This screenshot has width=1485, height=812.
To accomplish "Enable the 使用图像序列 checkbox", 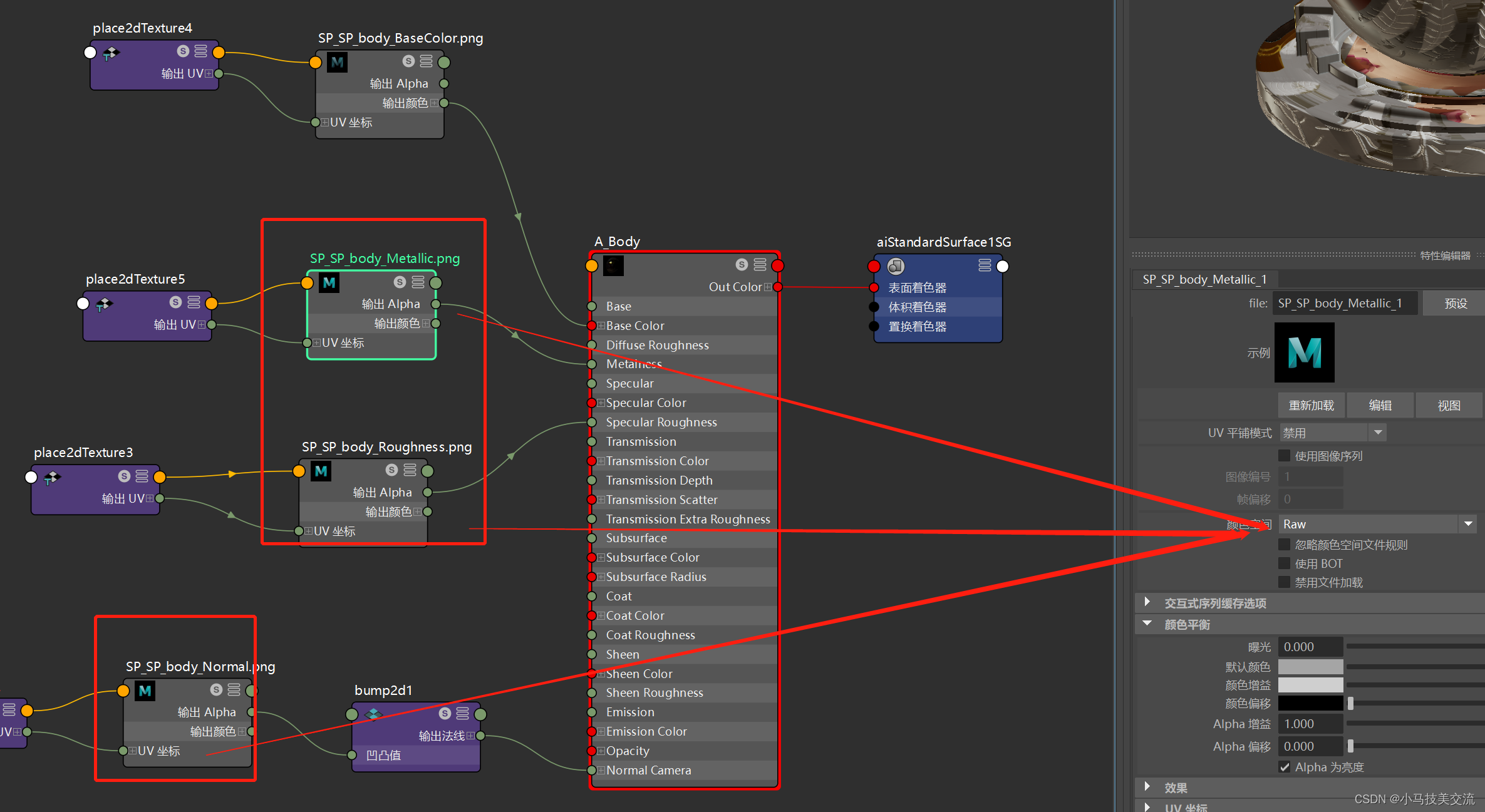I will tap(1285, 456).
